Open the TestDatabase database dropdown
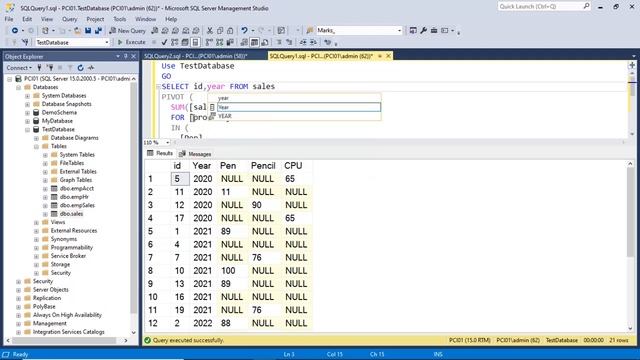Viewport: 640px width, 360px height. pyautogui.click(x=107, y=42)
